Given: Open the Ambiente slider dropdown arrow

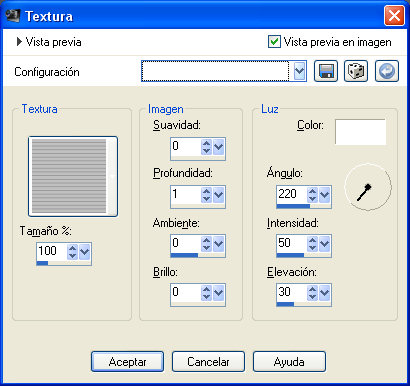Looking at the screenshot, I should pyautogui.click(x=218, y=244).
